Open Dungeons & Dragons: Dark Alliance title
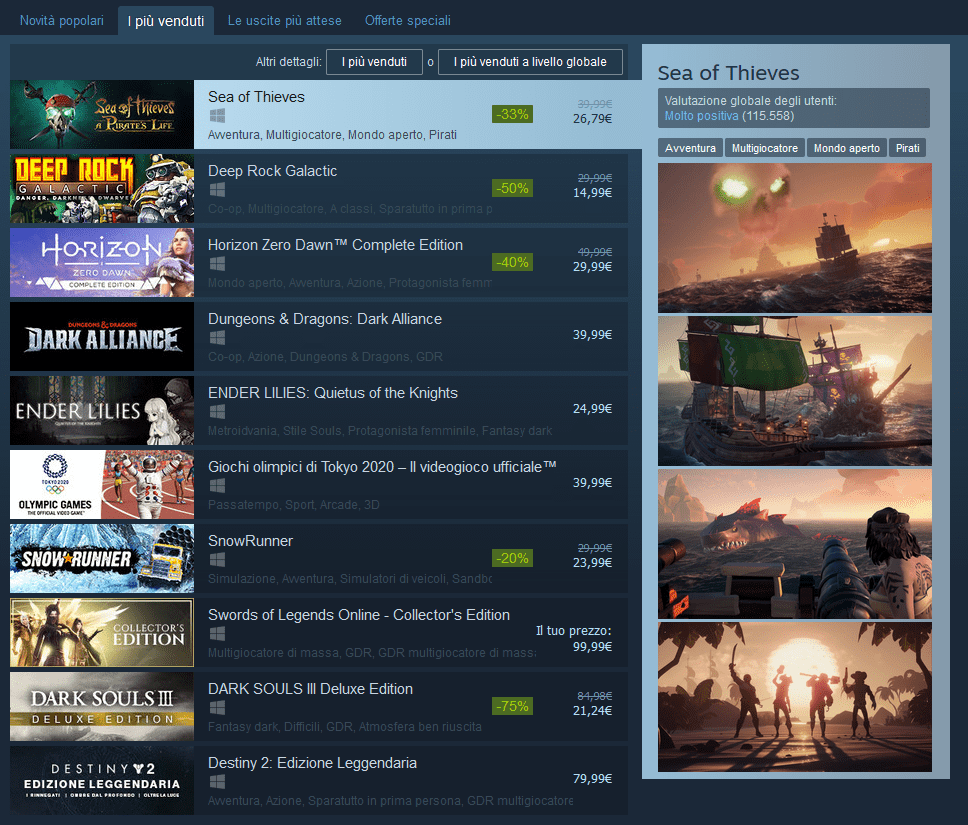Image resolution: width=968 pixels, height=825 pixels. (325, 319)
